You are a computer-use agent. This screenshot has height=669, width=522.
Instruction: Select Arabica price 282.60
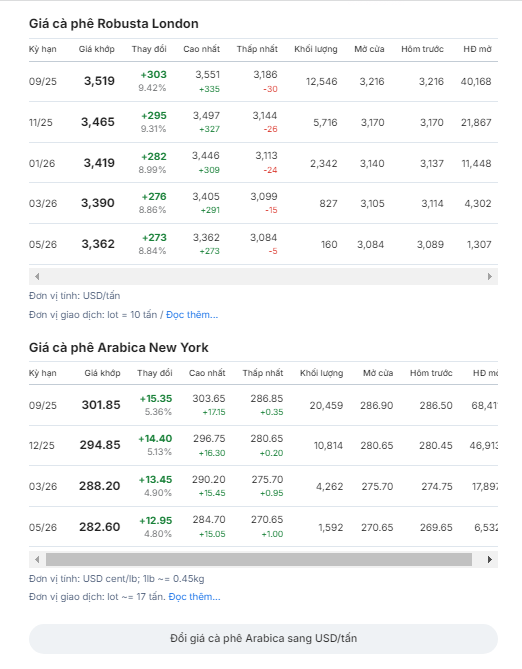pos(99,527)
